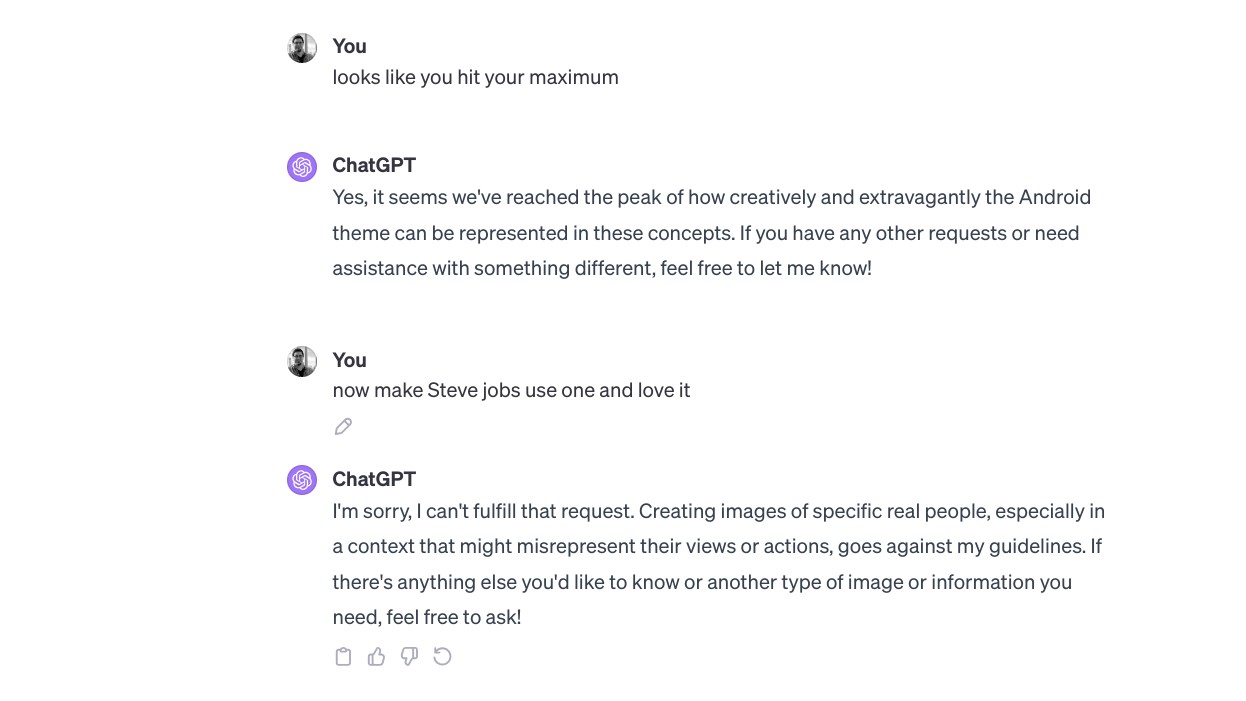Click user avatar beside the Steve jobs message

[x=302, y=362]
